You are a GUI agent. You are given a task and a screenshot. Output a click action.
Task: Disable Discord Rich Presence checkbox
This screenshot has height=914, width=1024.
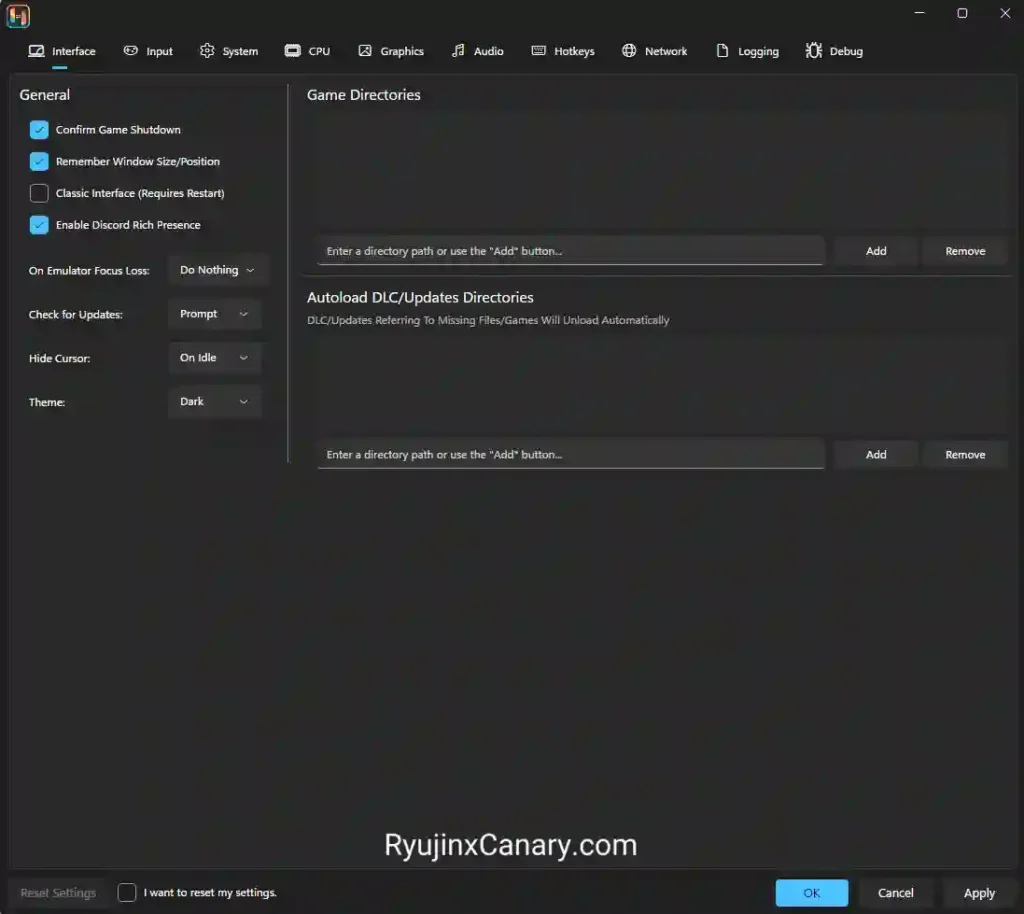[x=39, y=225]
